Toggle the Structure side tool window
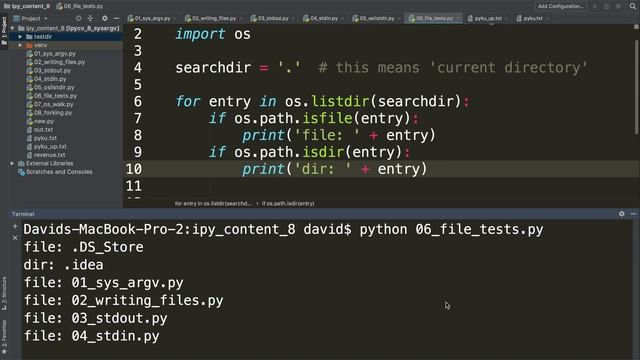This screenshot has width=640, height=360. coord(4,293)
